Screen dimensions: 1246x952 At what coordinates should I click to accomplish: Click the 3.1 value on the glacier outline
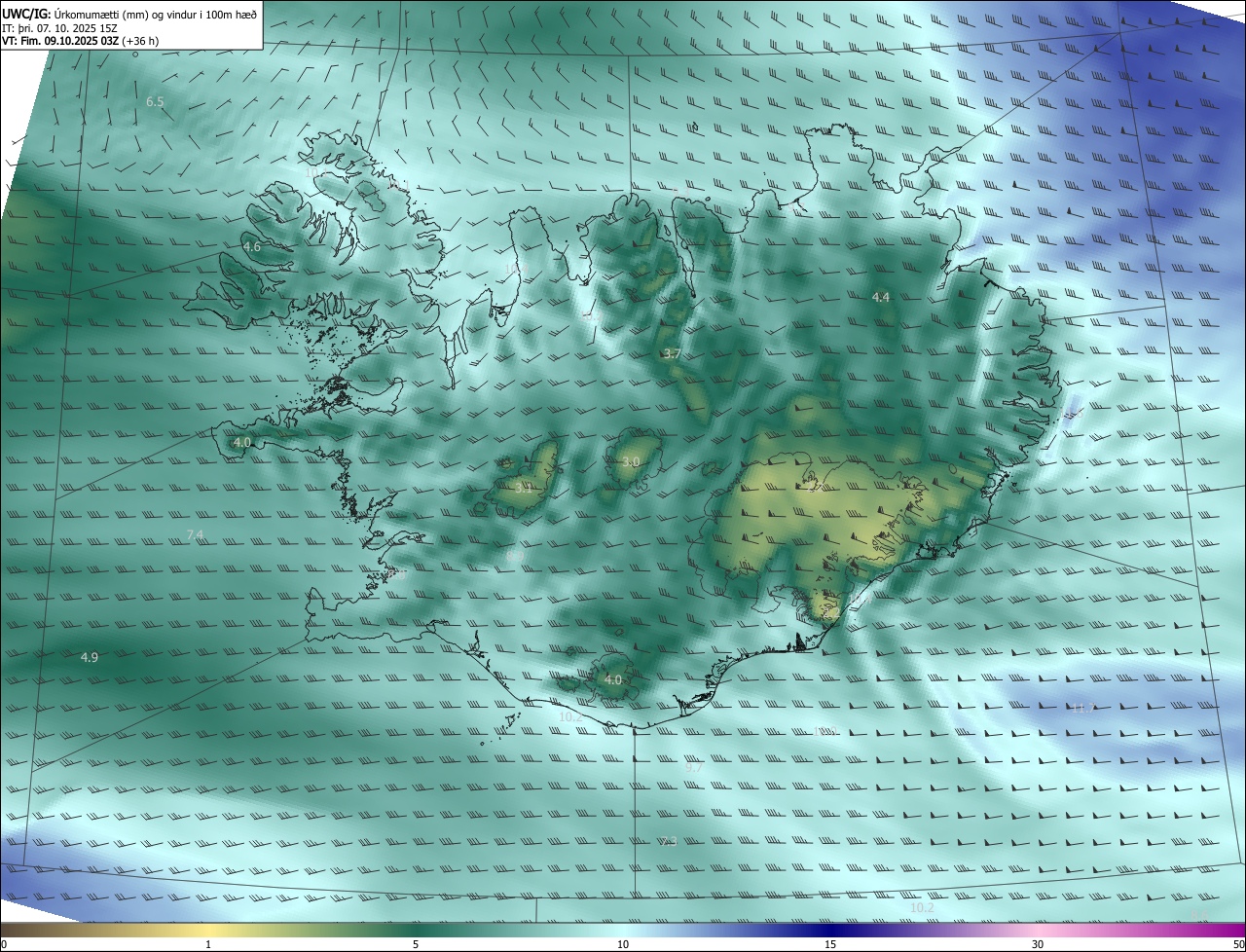tap(524, 488)
